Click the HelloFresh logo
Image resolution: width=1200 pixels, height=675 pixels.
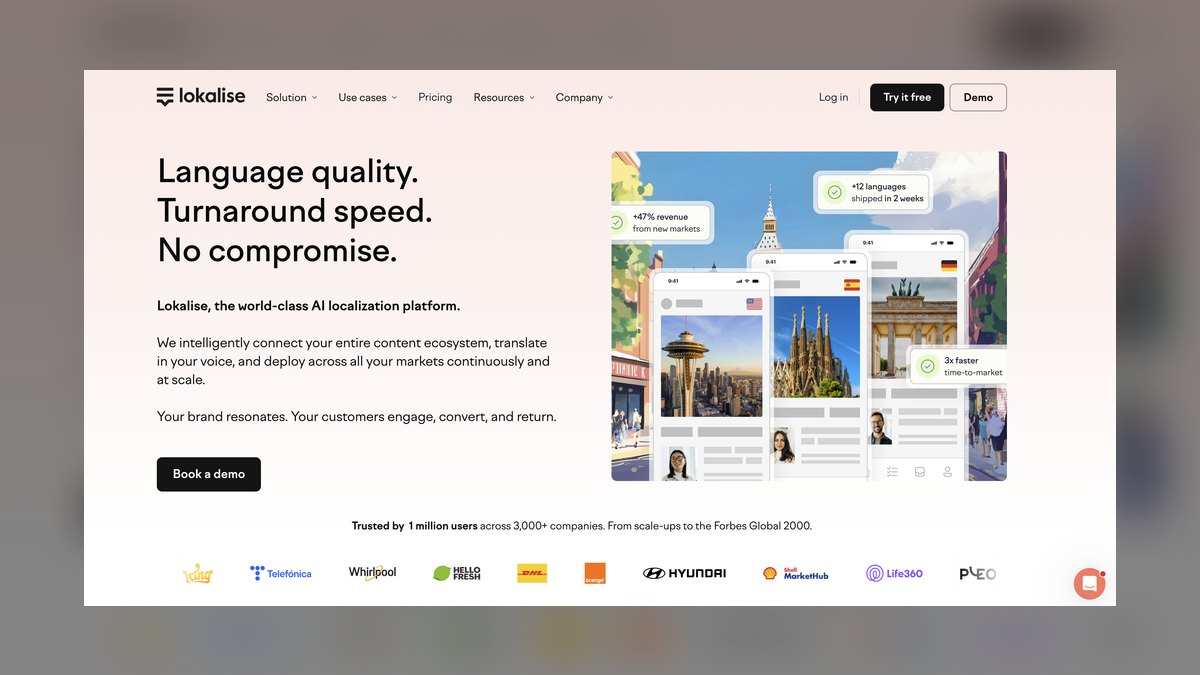tap(457, 573)
